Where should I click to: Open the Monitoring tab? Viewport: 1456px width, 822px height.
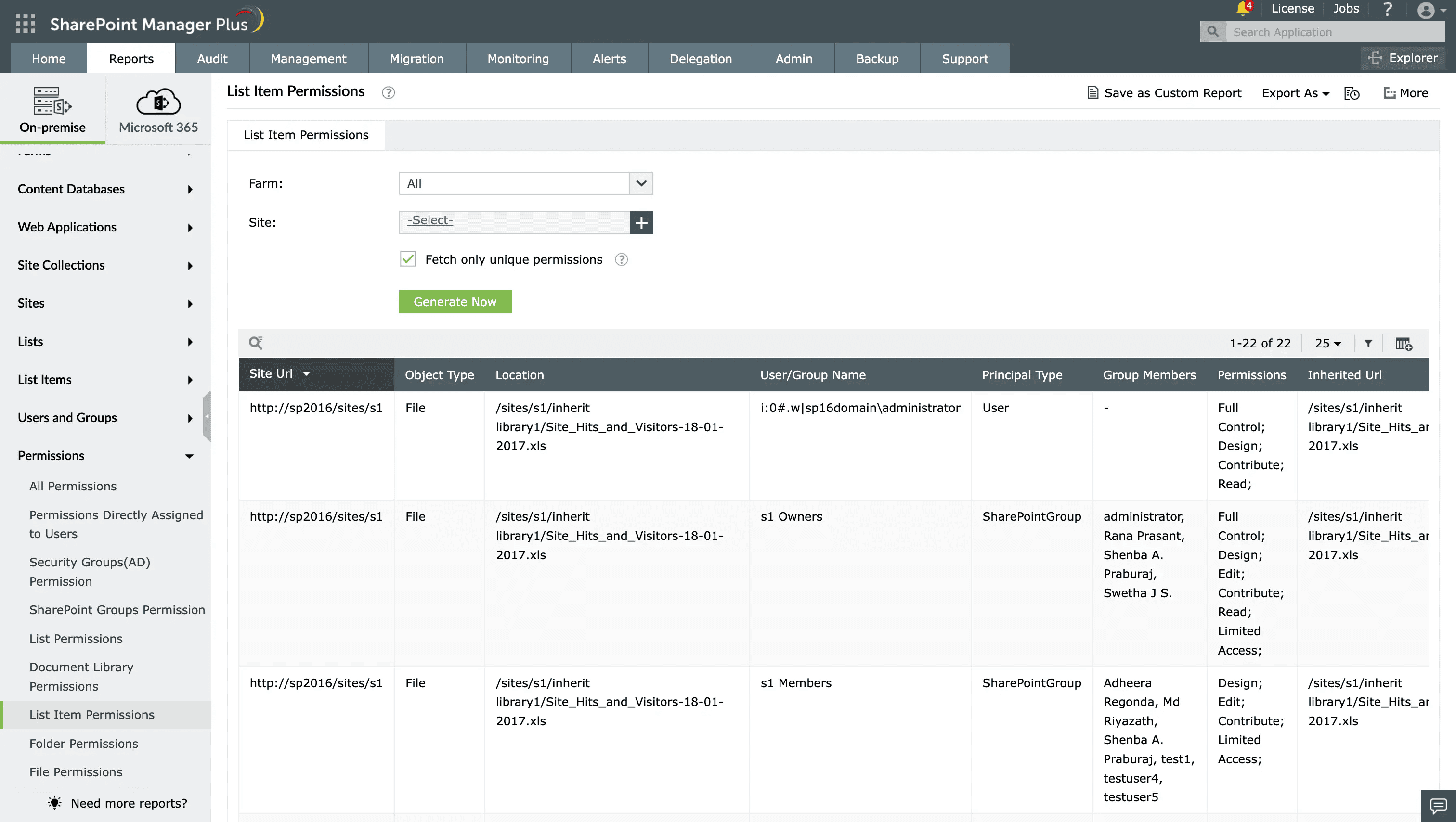pyautogui.click(x=518, y=59)
